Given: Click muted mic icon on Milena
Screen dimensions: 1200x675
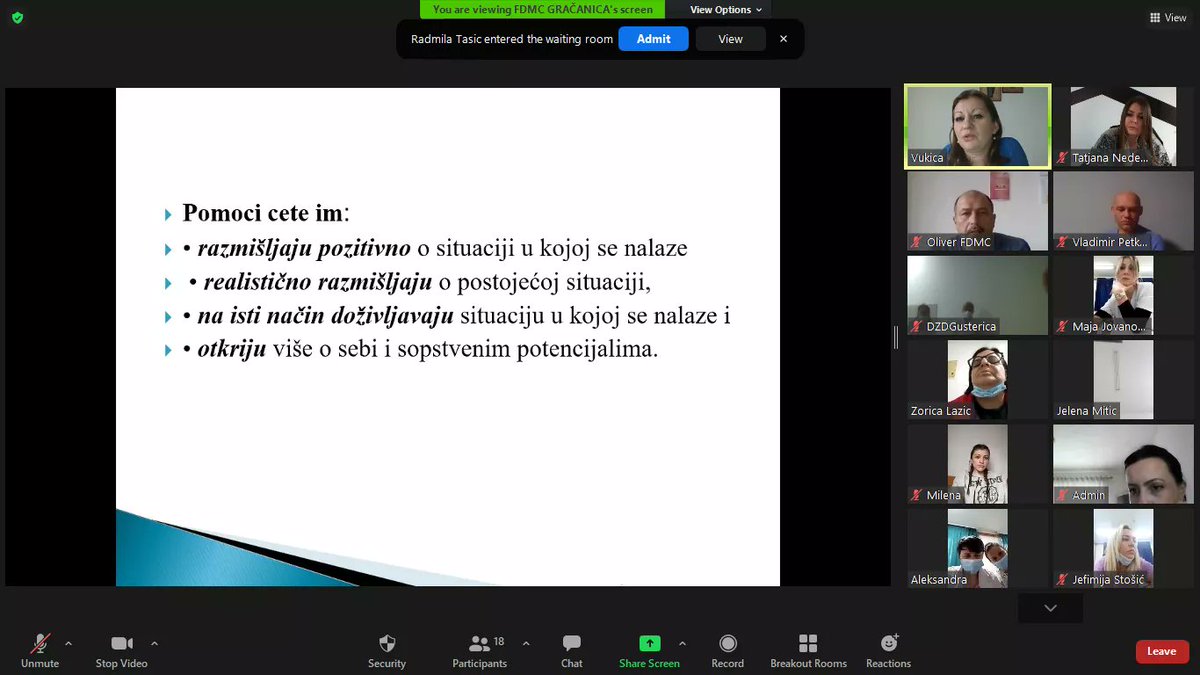Looking at the screenshot, I should 917,496.
